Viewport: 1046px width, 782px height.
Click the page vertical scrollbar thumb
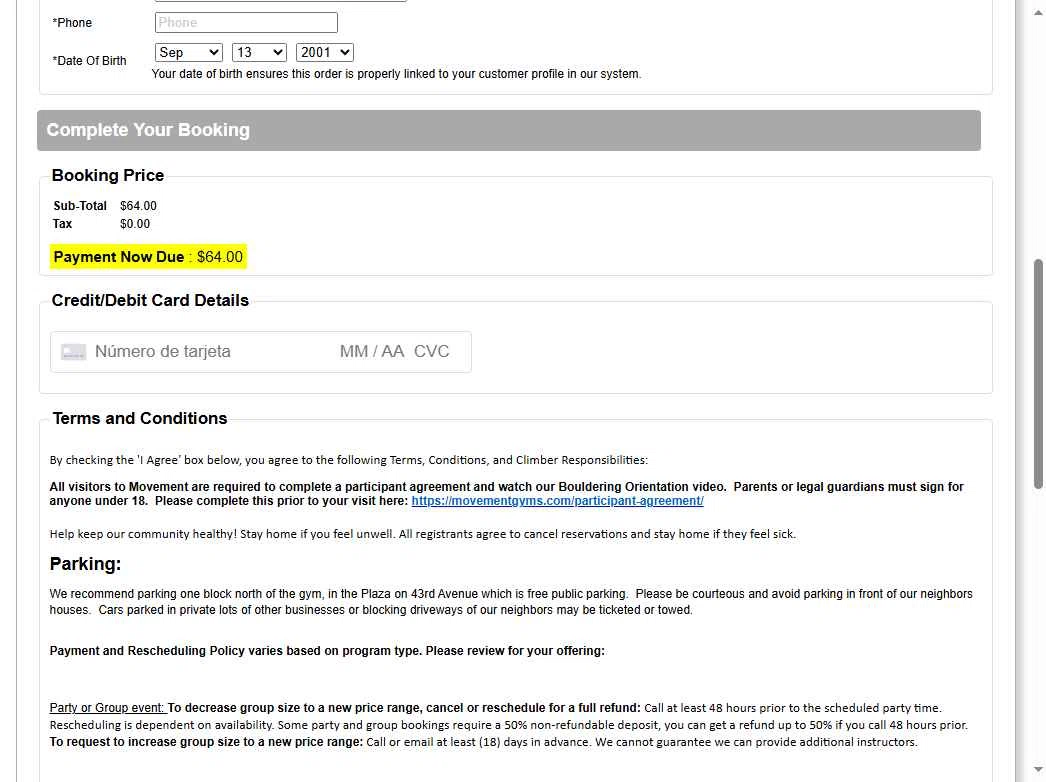[x=1038, y=374]
